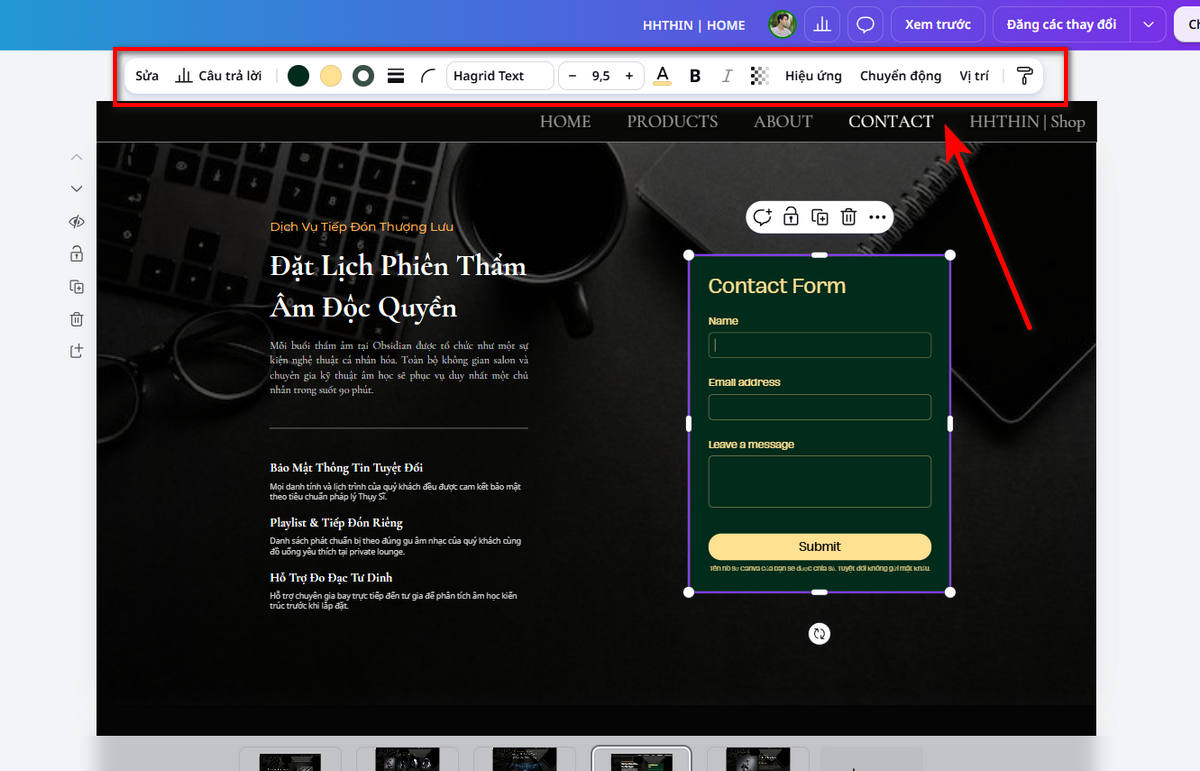Open the comments speech bubble icon

pyautogui.click(x=865, y=25)
